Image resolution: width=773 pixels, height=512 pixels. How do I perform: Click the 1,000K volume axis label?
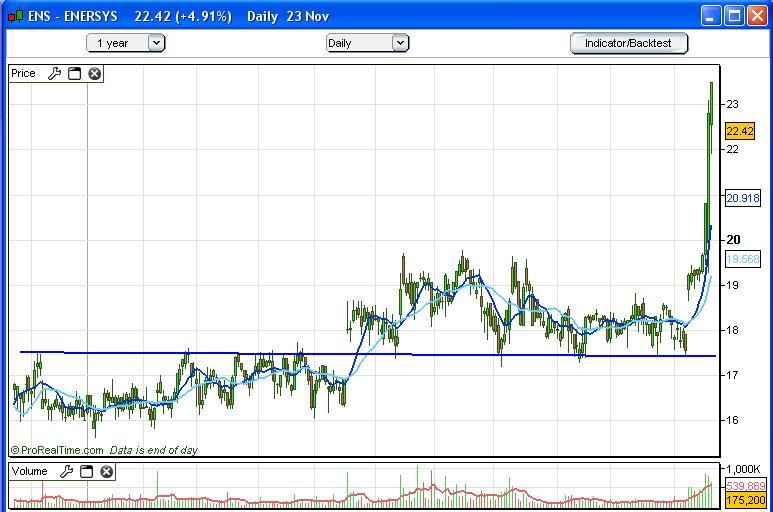[x=743, y=469]
